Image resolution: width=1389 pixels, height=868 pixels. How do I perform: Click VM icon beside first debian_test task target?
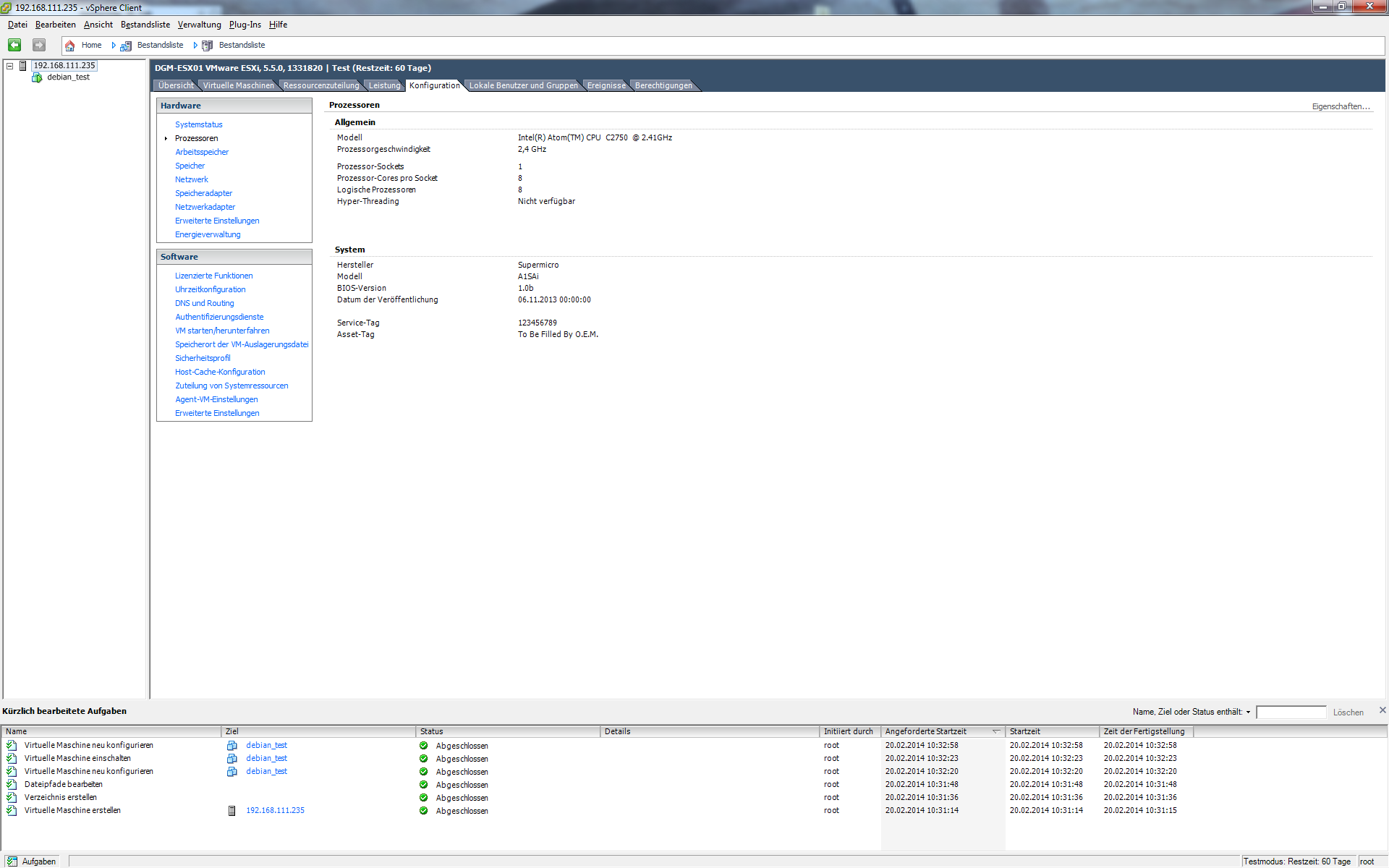pos(232,745)
